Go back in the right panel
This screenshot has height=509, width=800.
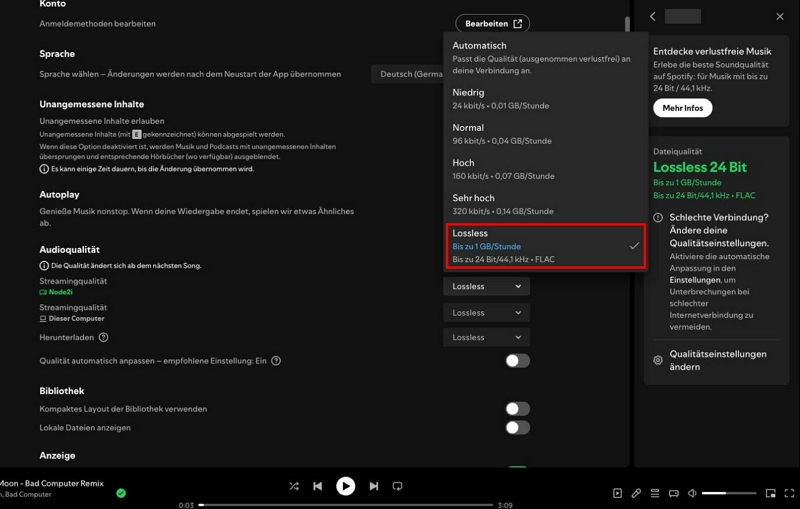tap(653, 16)
